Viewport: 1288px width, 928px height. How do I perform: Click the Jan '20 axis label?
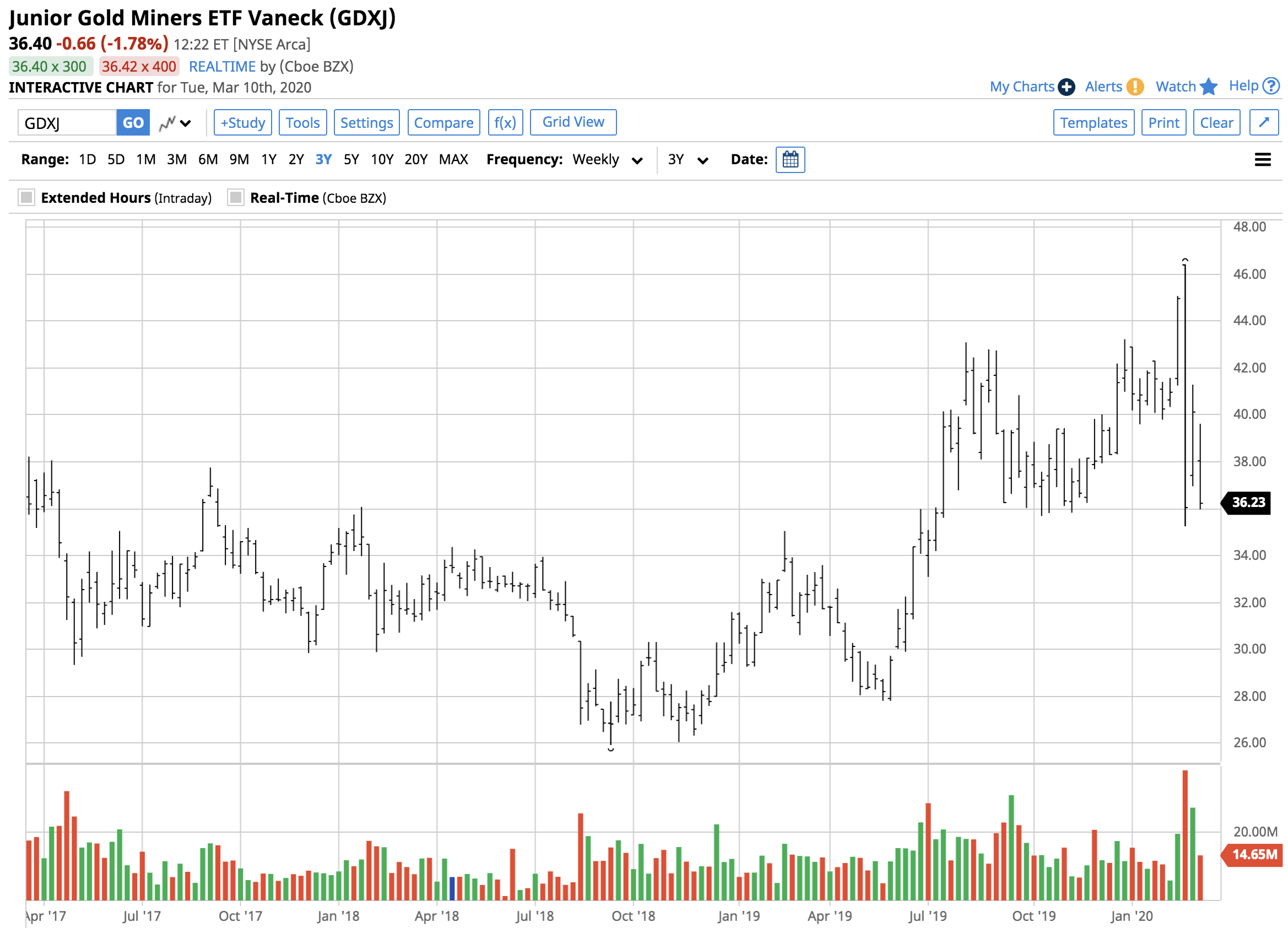1131,916
